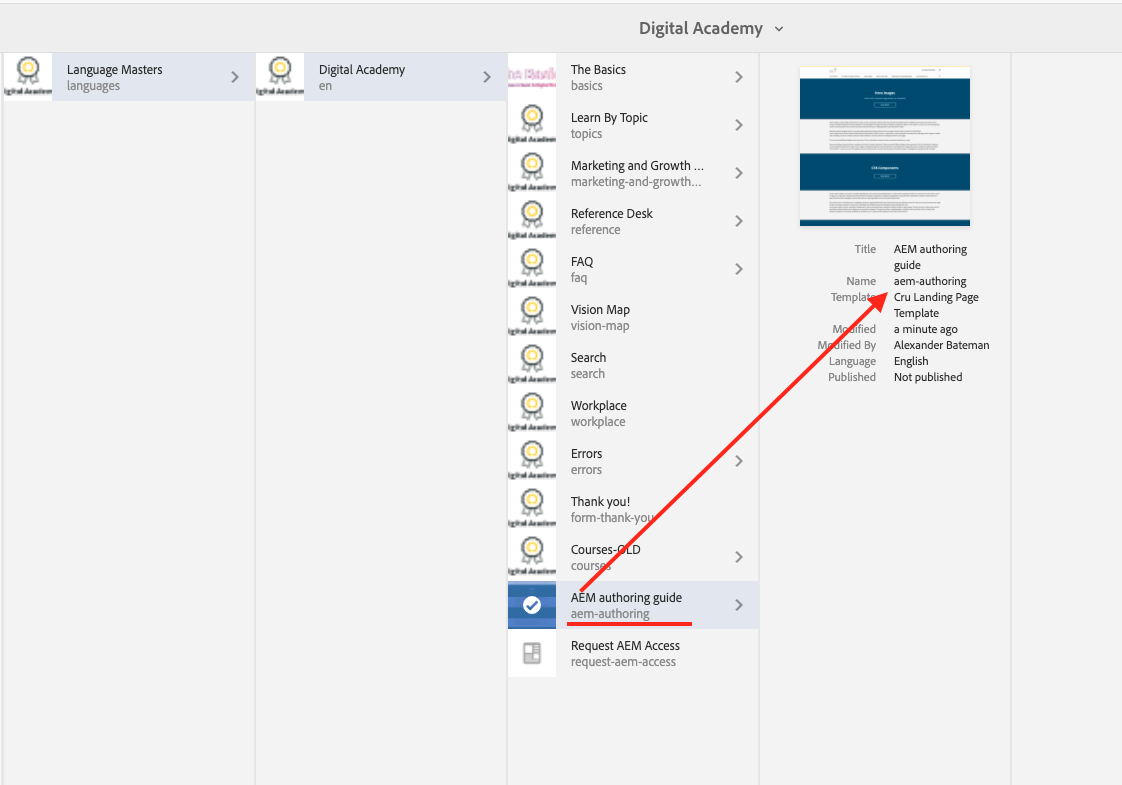Click Learn By Topic page icon
1122x785 pixels.
pyautogui.click(x=532, y=125)
